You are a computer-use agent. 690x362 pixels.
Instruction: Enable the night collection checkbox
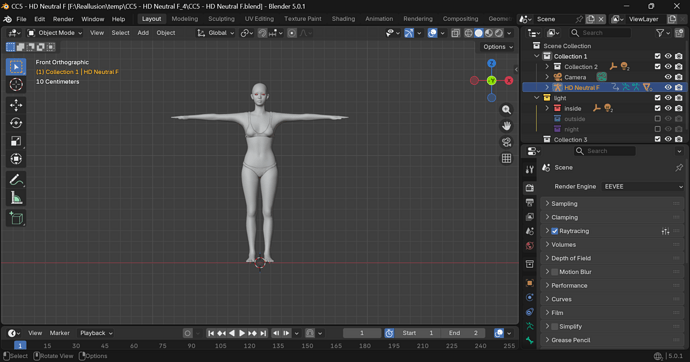pos(657,129)
